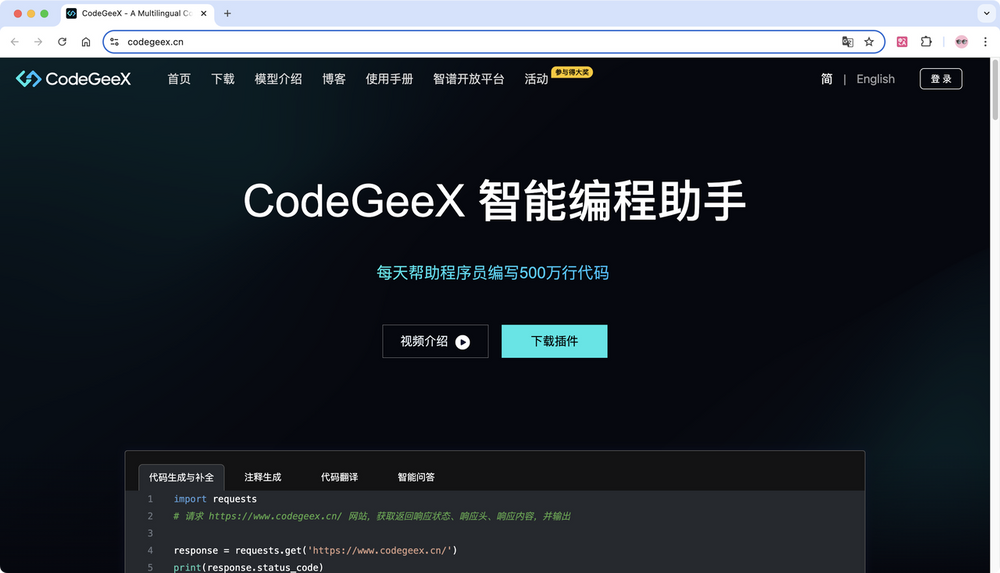Open the 模型介绍 menu item
The height and width of the screenshot is (573, 1000).
(x=278, y=78)
